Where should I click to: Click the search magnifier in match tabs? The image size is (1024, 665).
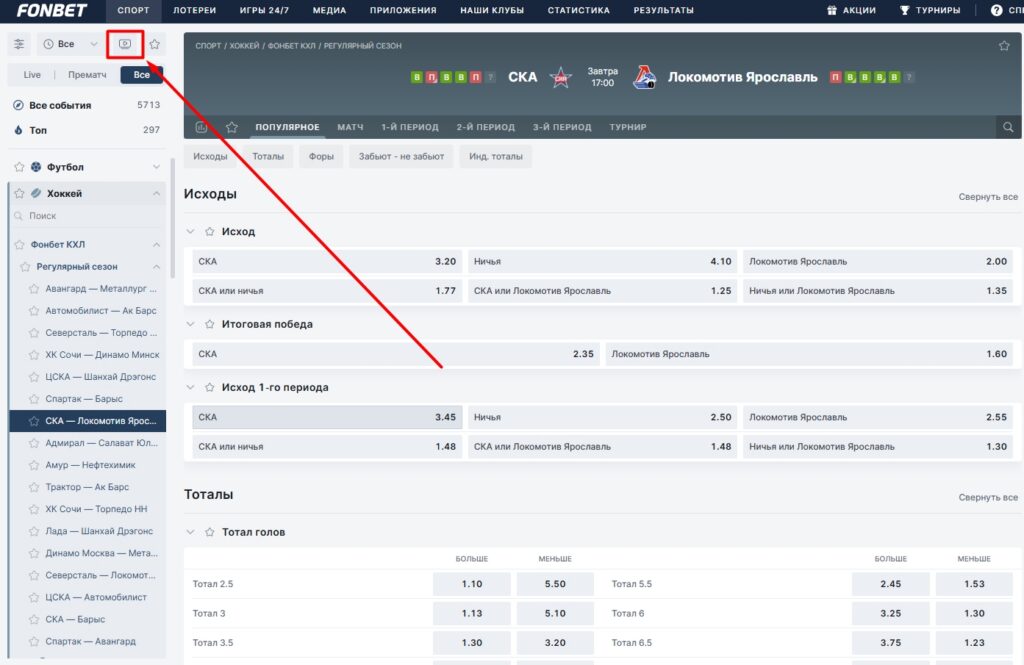click(x=1008, y=127)
